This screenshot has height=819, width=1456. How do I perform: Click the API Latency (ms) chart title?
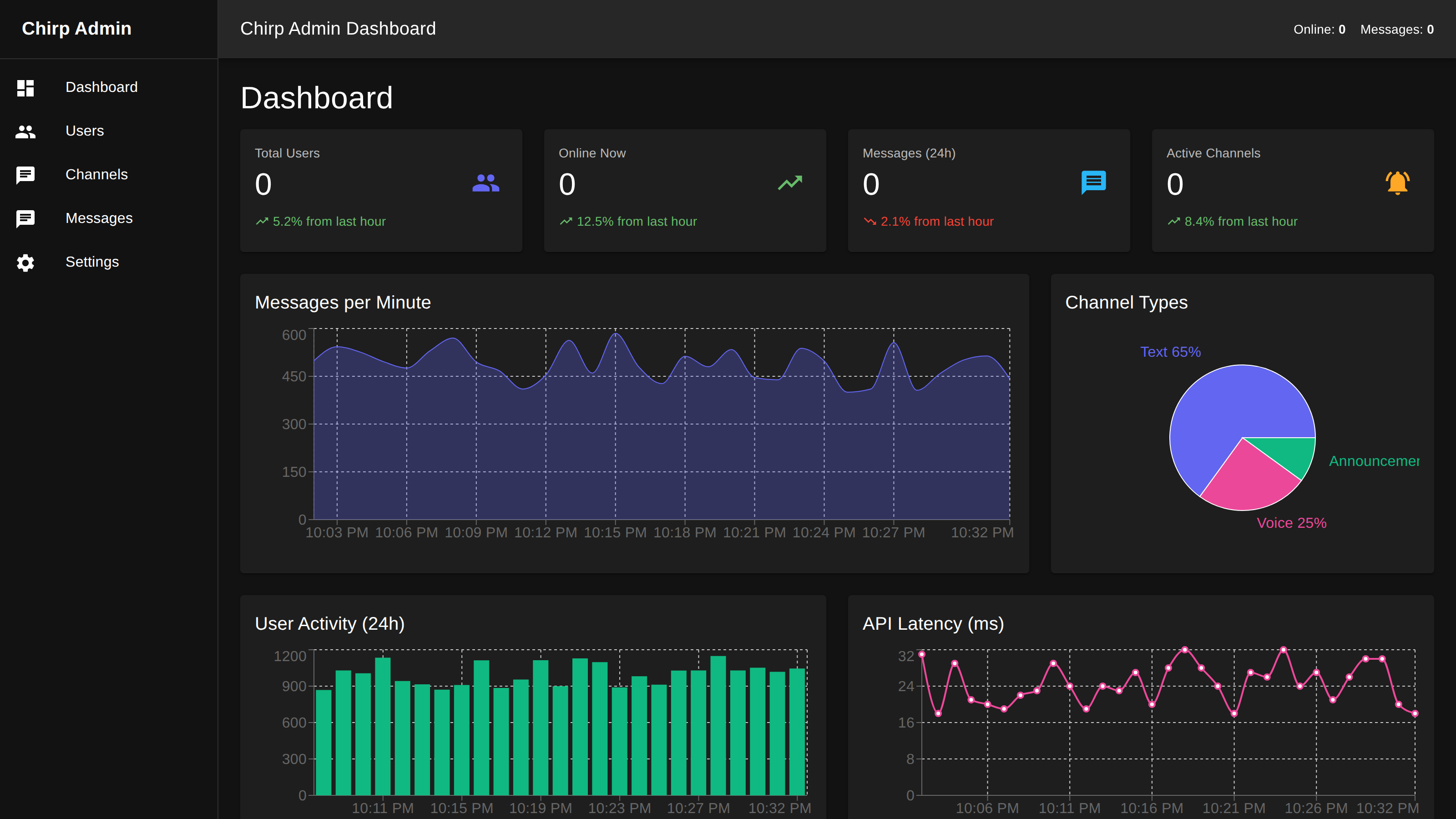(x=933, y=624)
